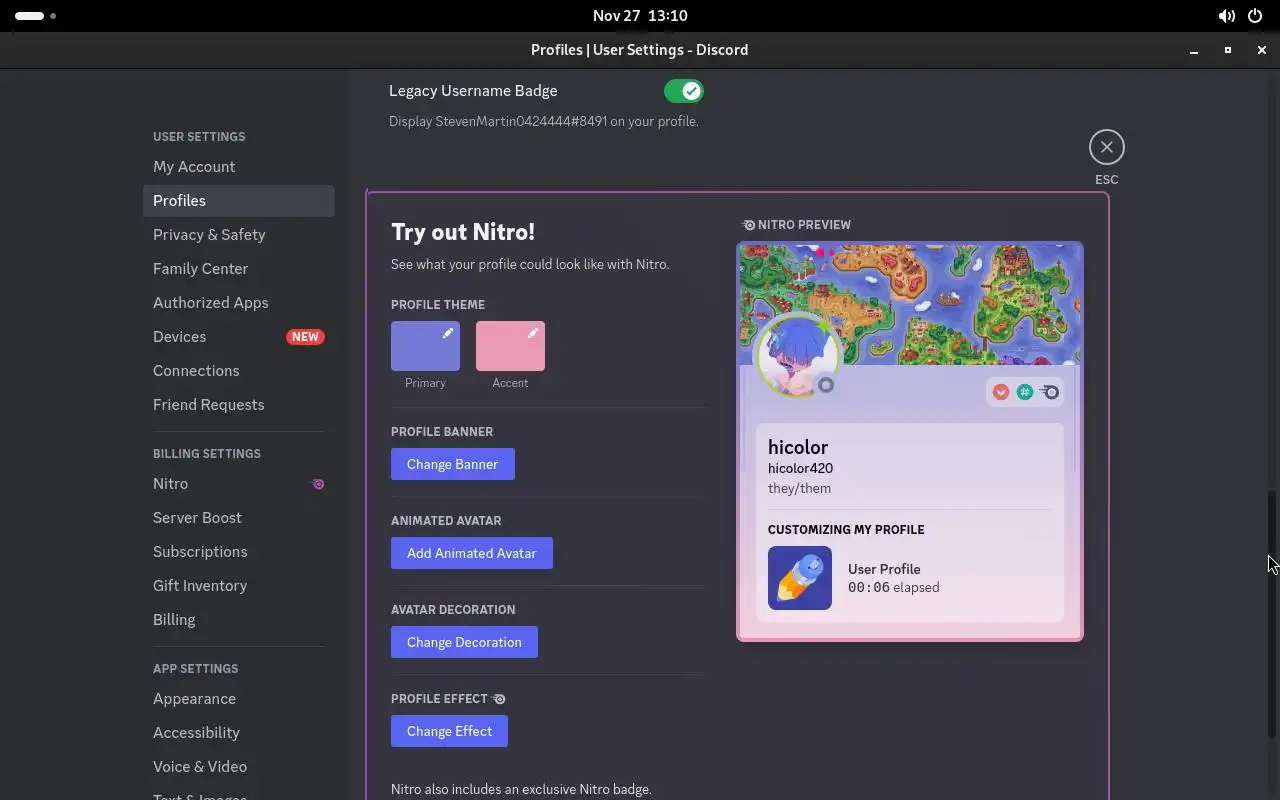
Task: Open Gift Inventory settings
Action: tap(239, 586)
